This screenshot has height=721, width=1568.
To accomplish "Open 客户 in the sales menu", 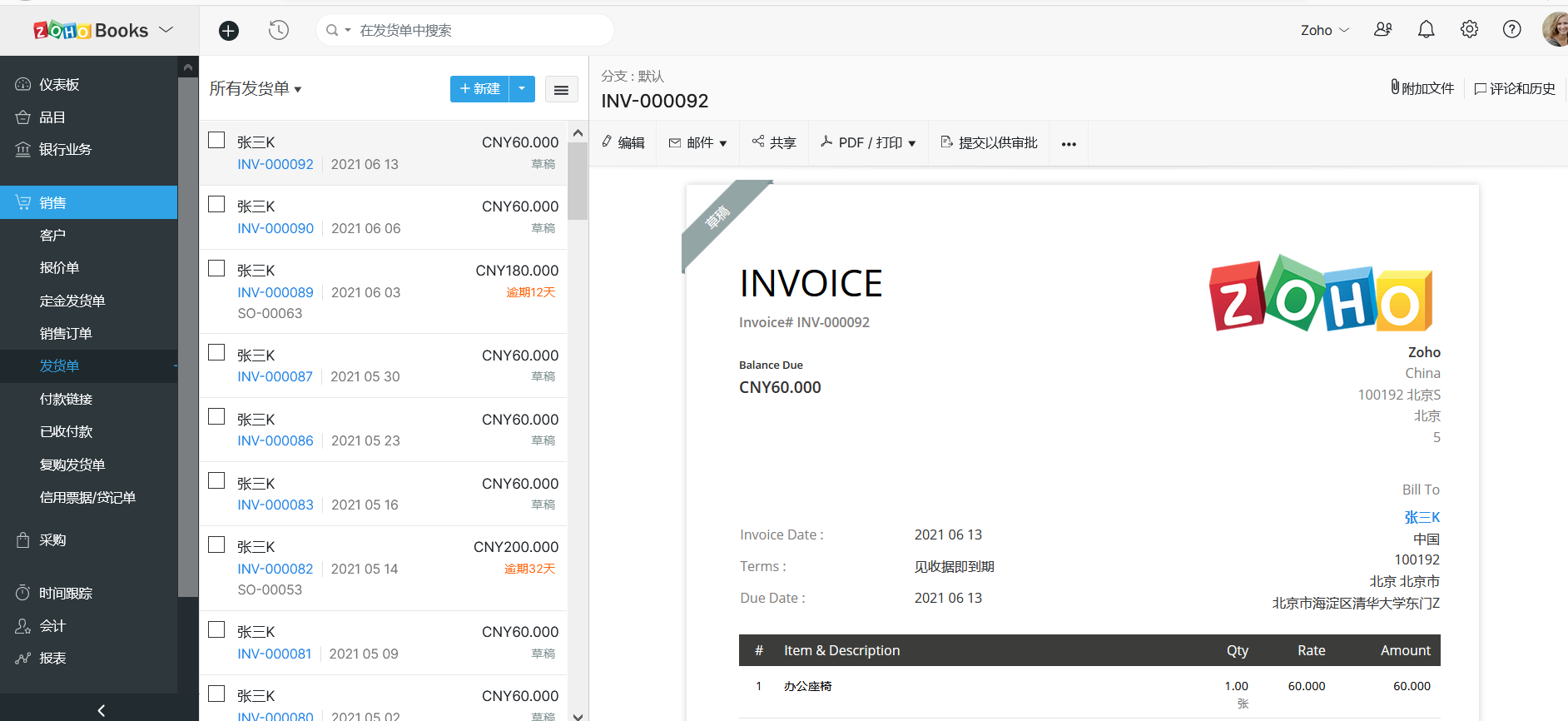I will 52,236.
